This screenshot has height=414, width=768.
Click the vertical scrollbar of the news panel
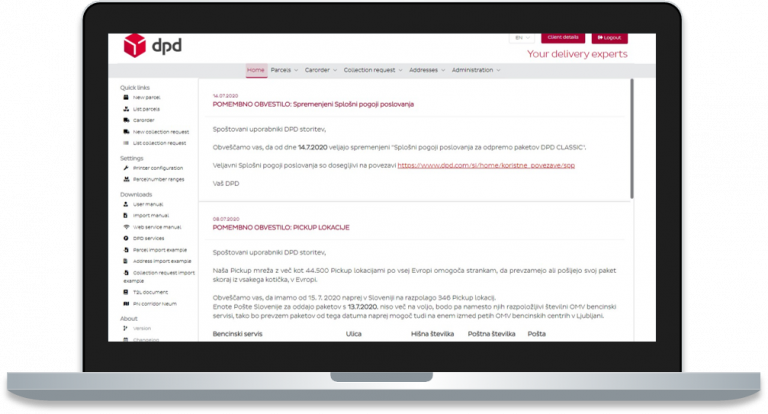tap(632, 139)
